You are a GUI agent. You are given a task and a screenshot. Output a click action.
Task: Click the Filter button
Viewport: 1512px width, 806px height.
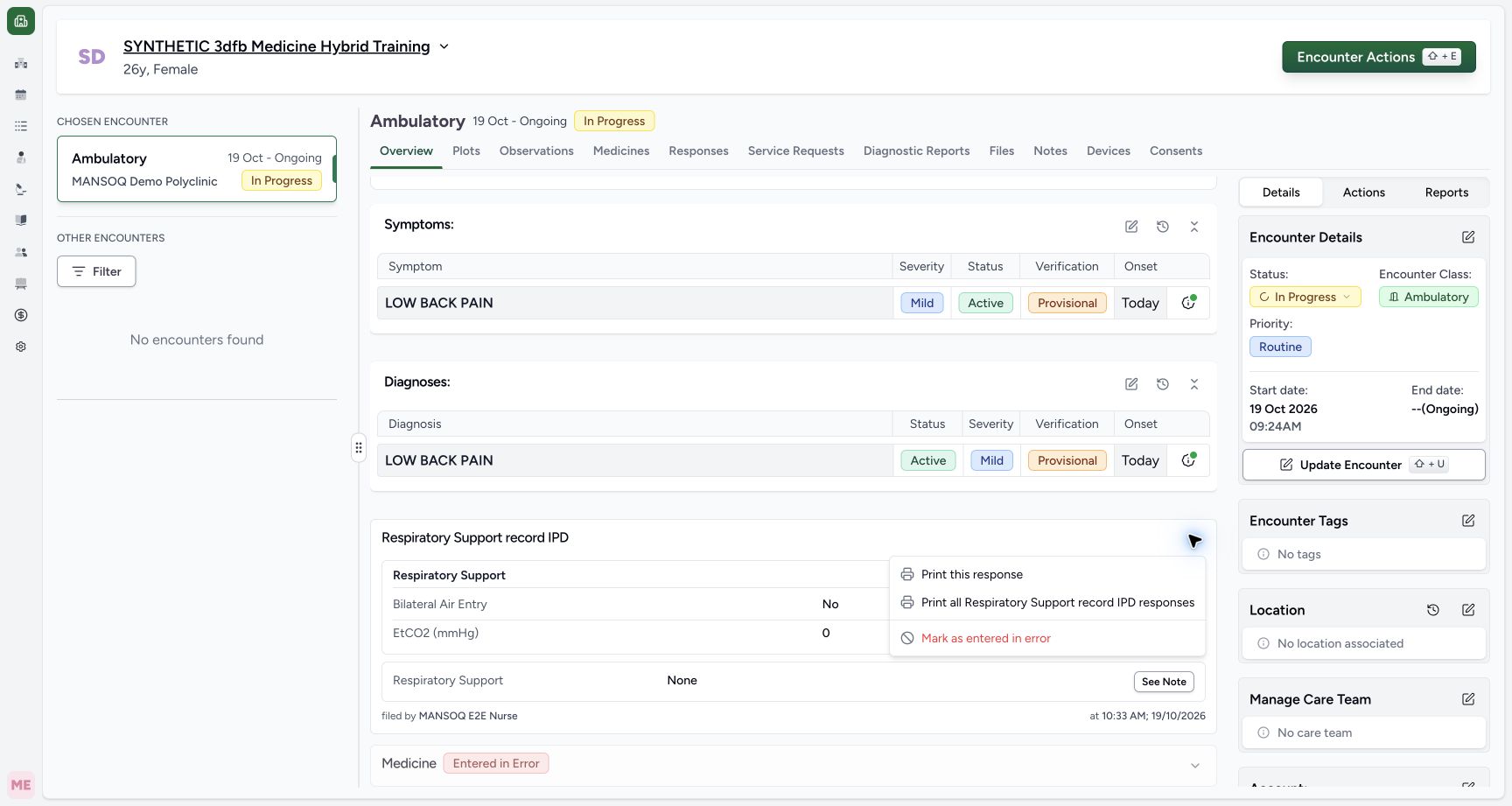tap(96, 271)
